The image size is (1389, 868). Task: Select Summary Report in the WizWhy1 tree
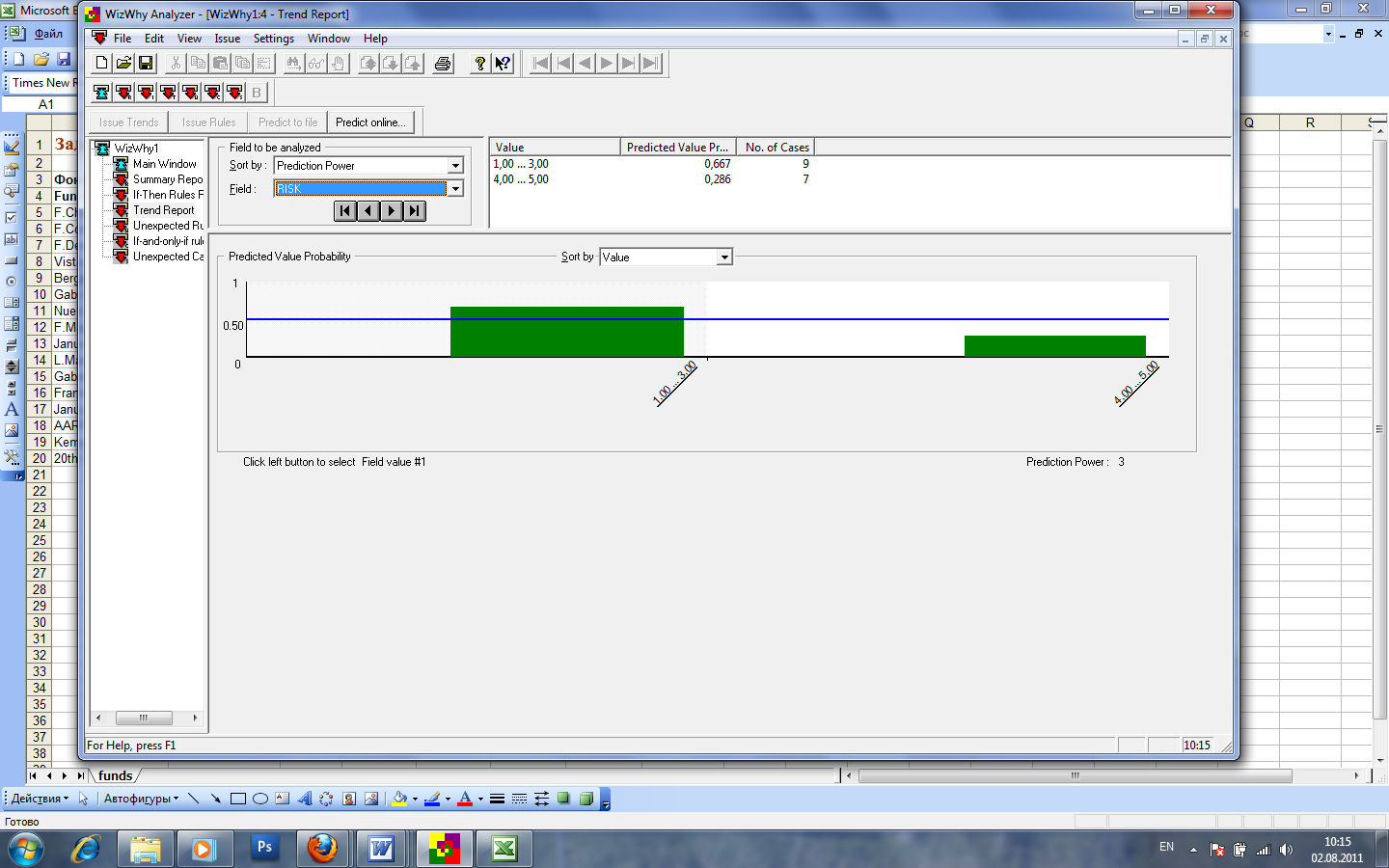coord(168,179)
